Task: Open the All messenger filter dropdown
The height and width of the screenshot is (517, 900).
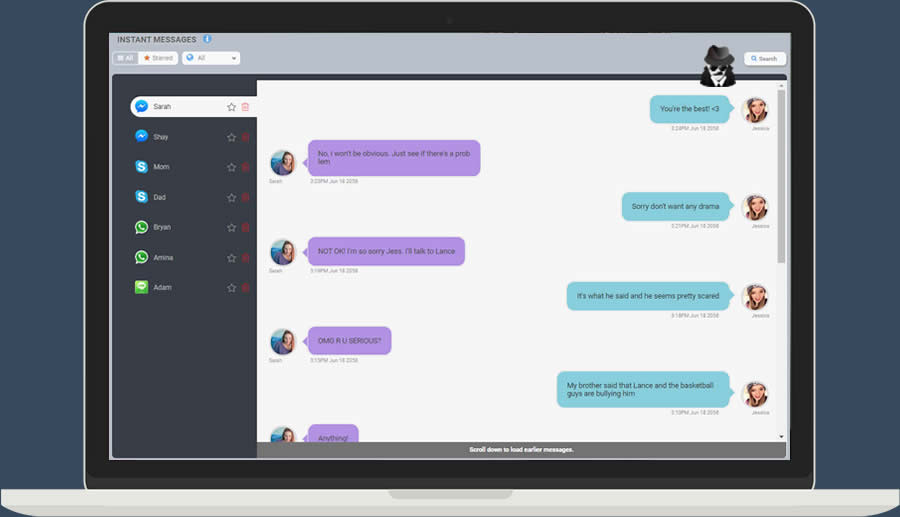Action: point(211,58)
